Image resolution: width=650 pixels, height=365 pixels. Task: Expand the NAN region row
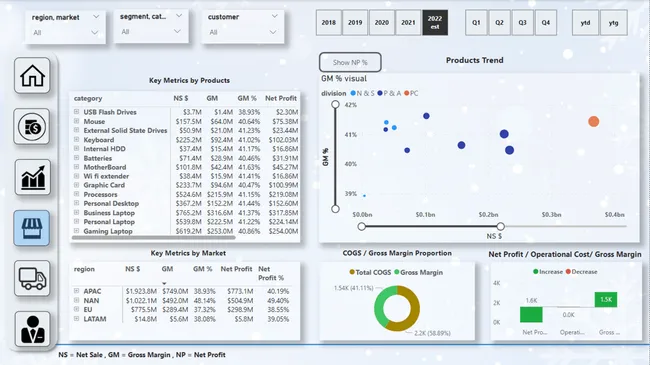pyautogui.click(x=76, y=300)
